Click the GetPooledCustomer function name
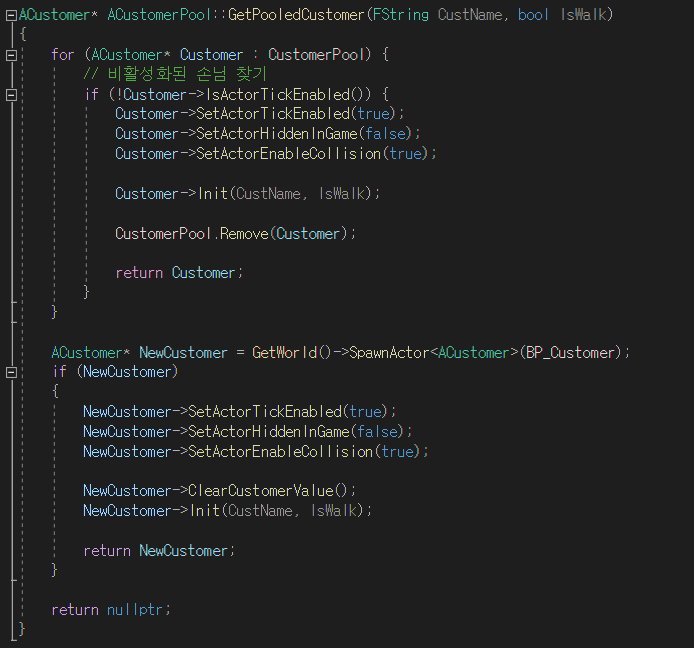694x648 pixels. [296, 15]
